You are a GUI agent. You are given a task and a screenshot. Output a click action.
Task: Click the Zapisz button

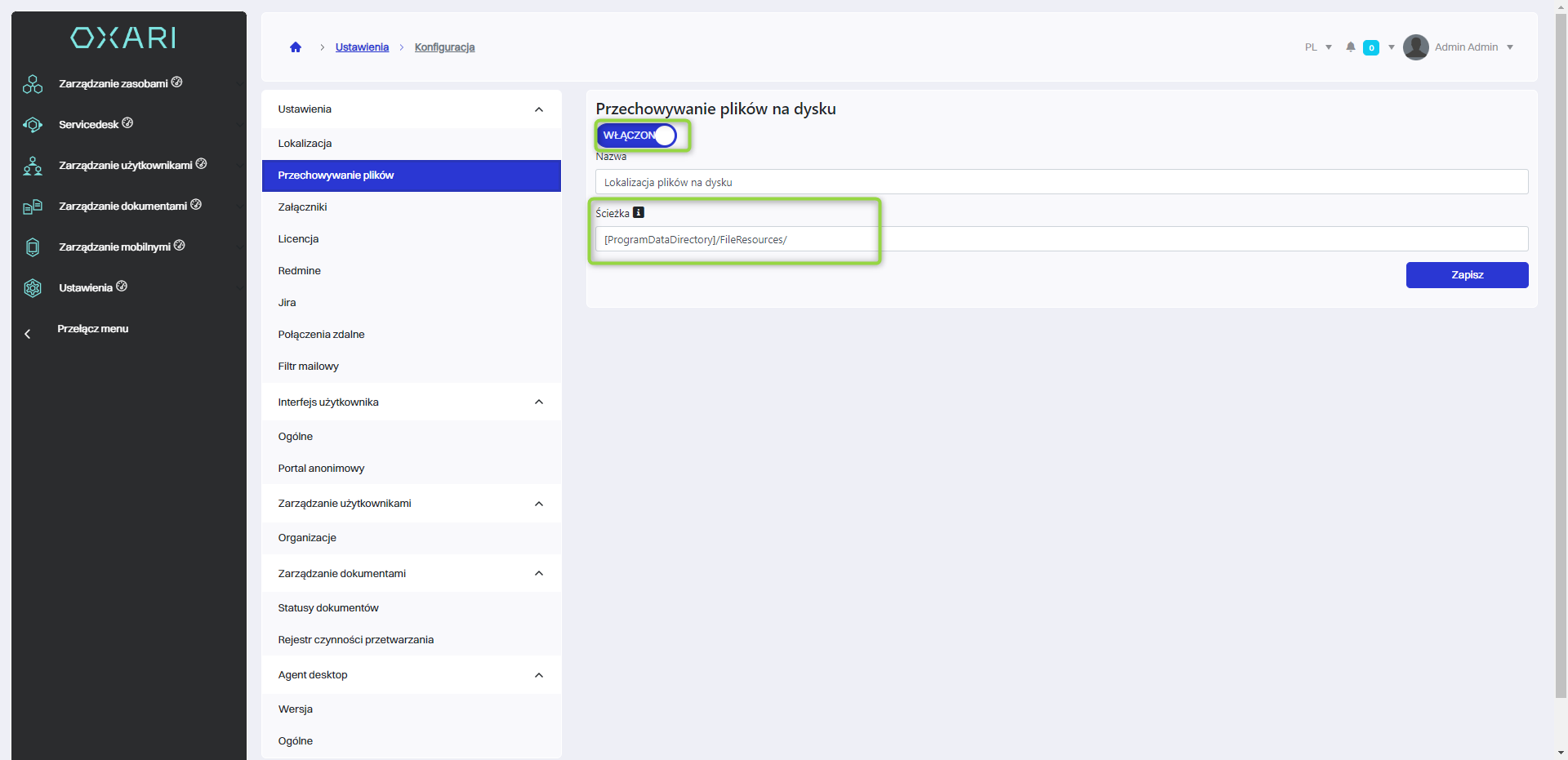click(1467, 275)
